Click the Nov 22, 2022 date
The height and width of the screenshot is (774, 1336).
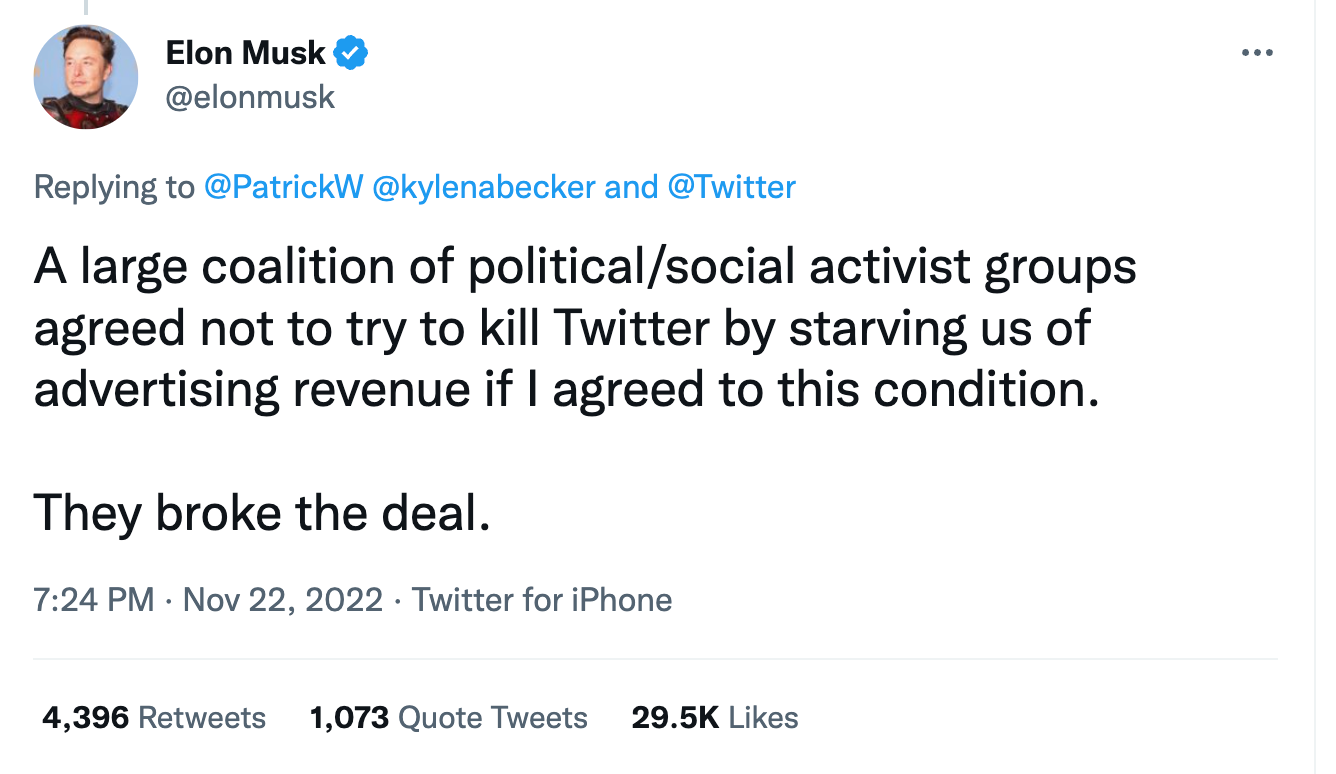click(283, 600)
